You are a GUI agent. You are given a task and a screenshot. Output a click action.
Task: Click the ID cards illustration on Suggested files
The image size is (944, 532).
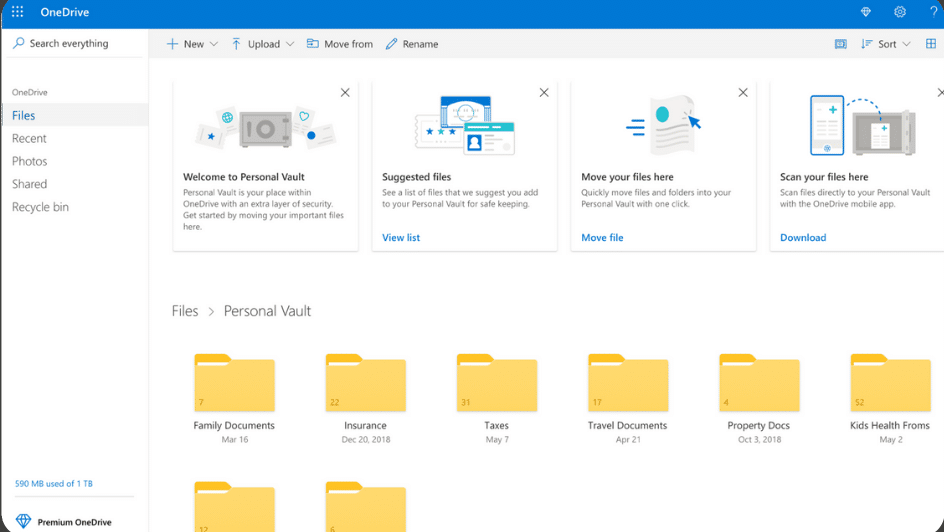coord(465,125)
